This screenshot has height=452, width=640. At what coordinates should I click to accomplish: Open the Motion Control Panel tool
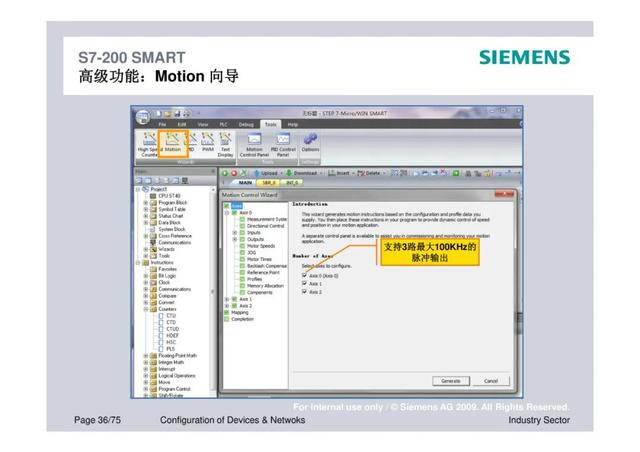pyautogui.click(x=254, y=145)
